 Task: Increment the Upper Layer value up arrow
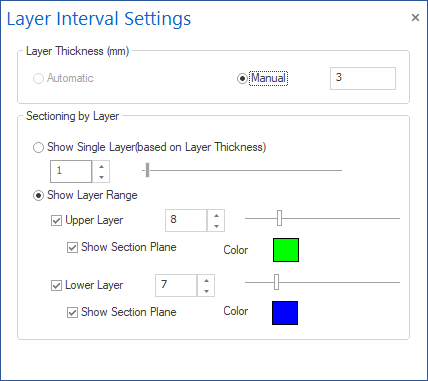tap(216, 215)
